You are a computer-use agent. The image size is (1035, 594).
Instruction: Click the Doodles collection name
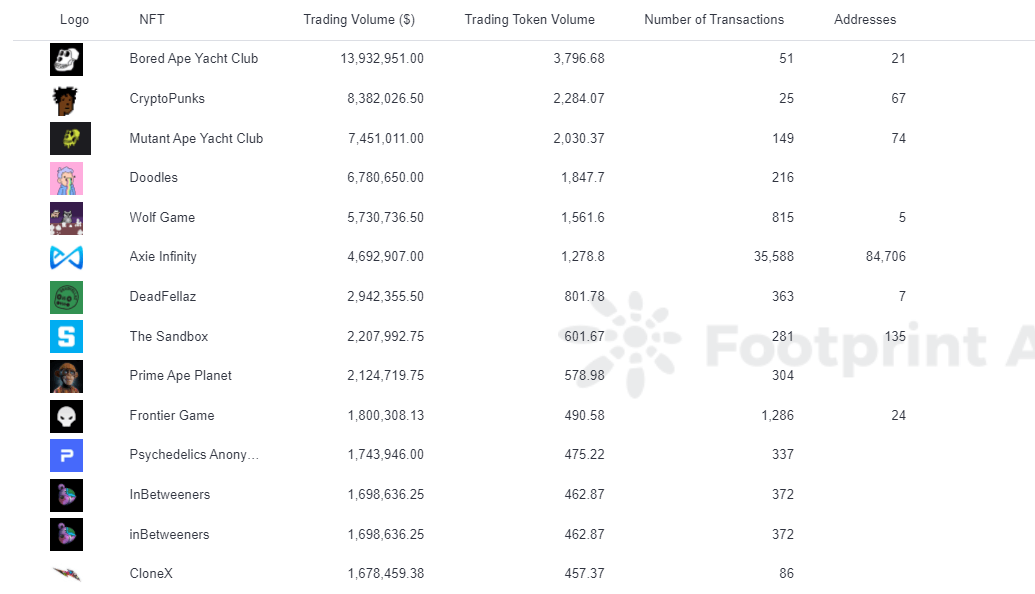pos(153,178)
